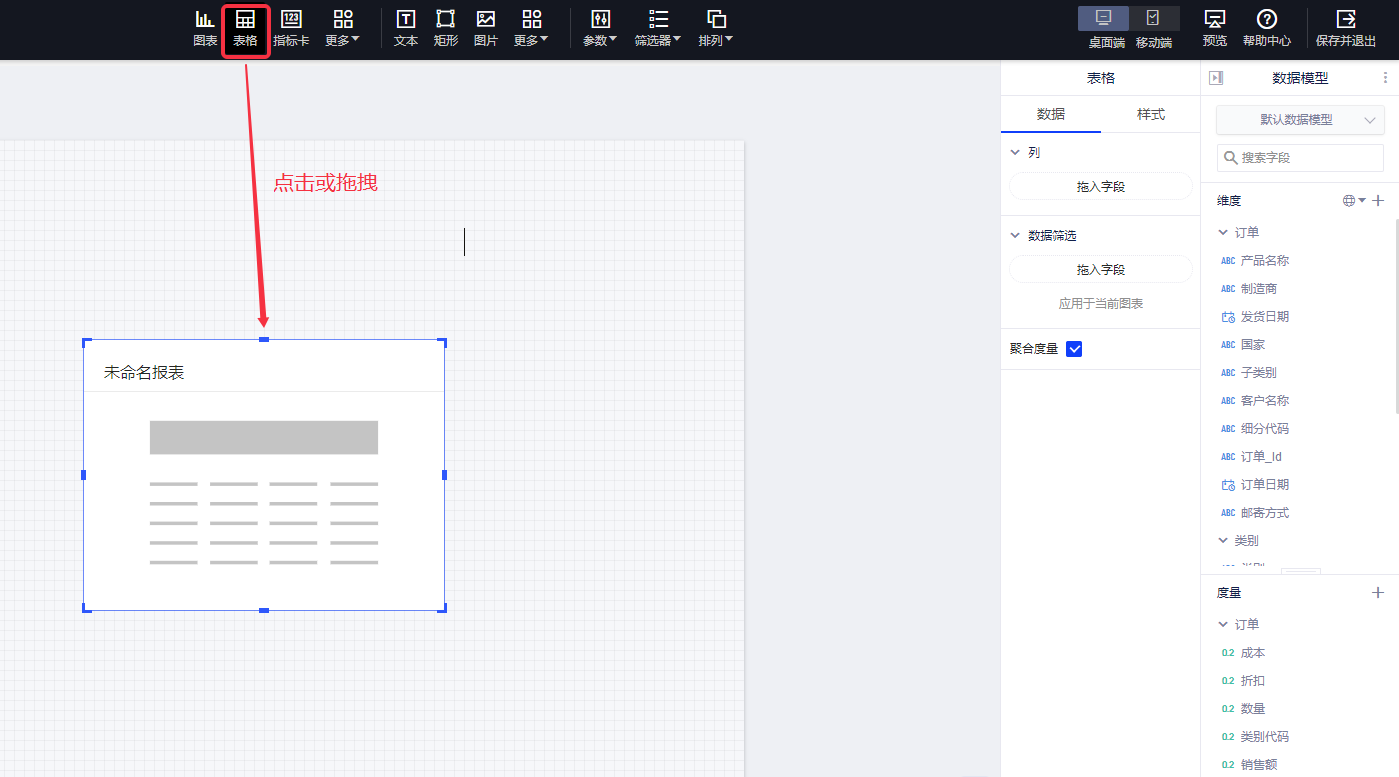The image size is (1399, 777).
Task: Select the 矩形 rectangle tool
Action: 445,28
